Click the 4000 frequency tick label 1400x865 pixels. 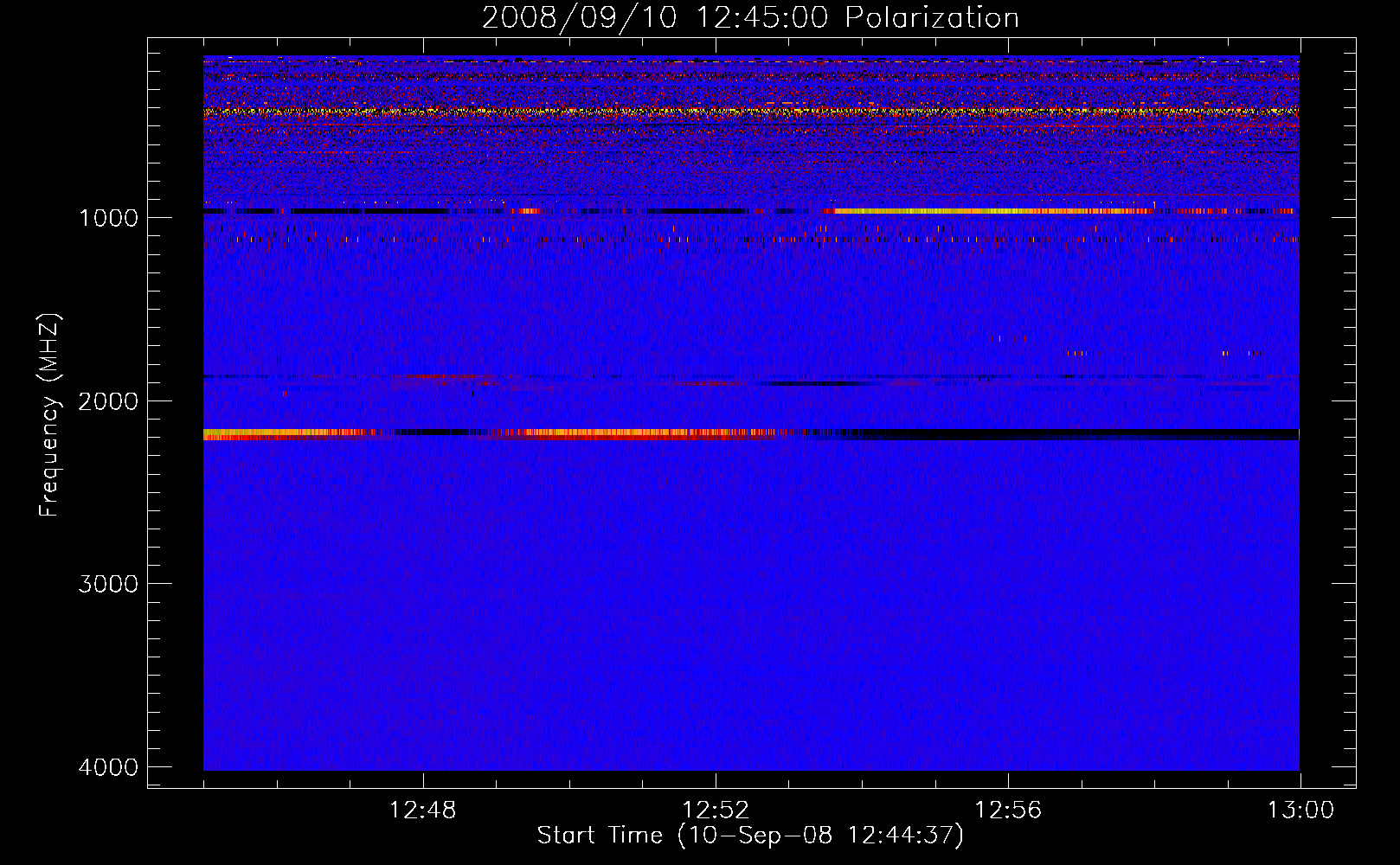108,767
